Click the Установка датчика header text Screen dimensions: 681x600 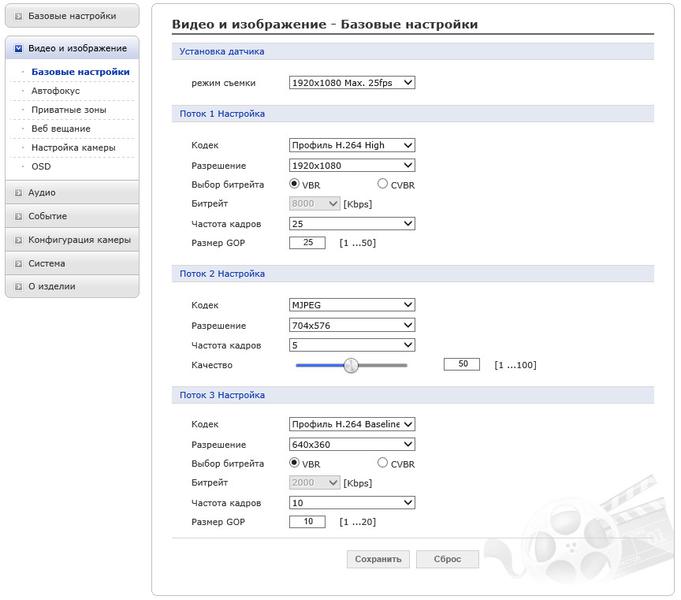(221, 51)
